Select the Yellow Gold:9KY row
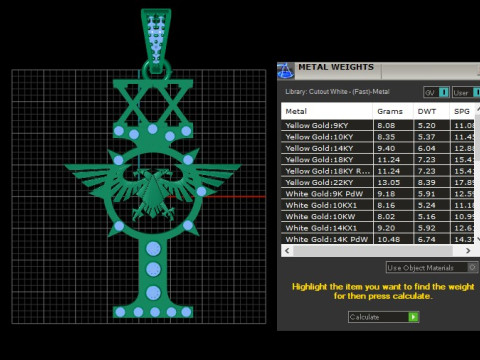The image size is (480, 360). [x=378, y=125]
